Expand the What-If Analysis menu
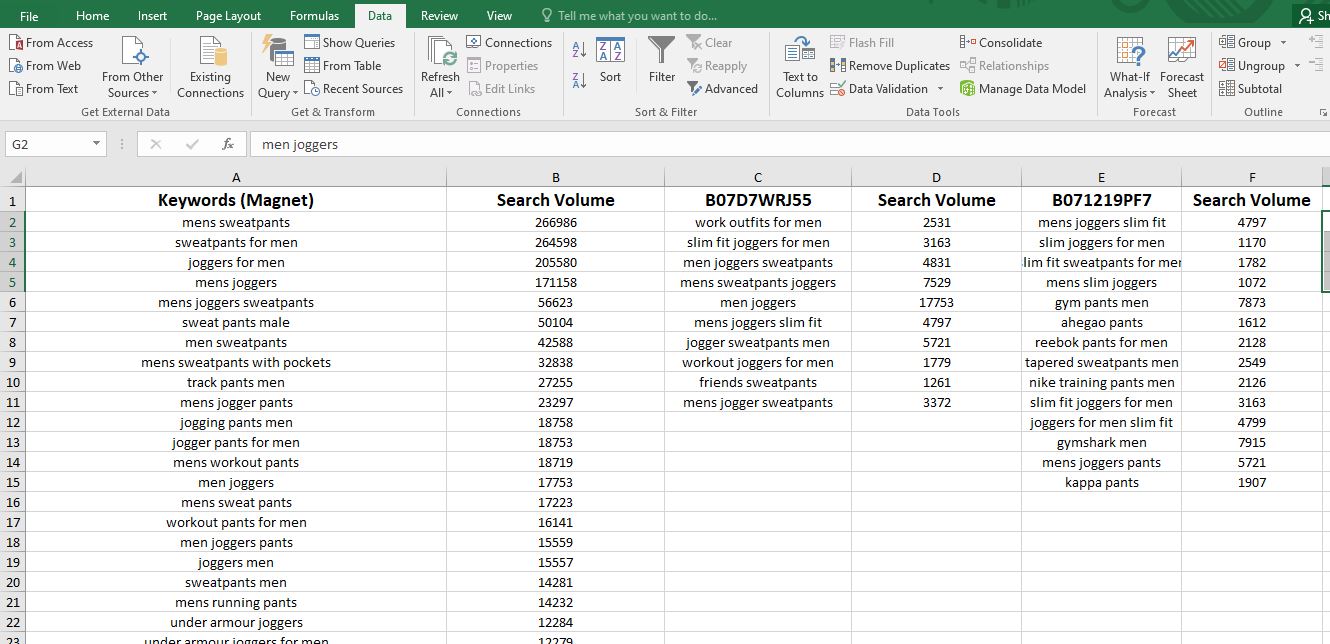The image size is (1330, 644). 1130,93
